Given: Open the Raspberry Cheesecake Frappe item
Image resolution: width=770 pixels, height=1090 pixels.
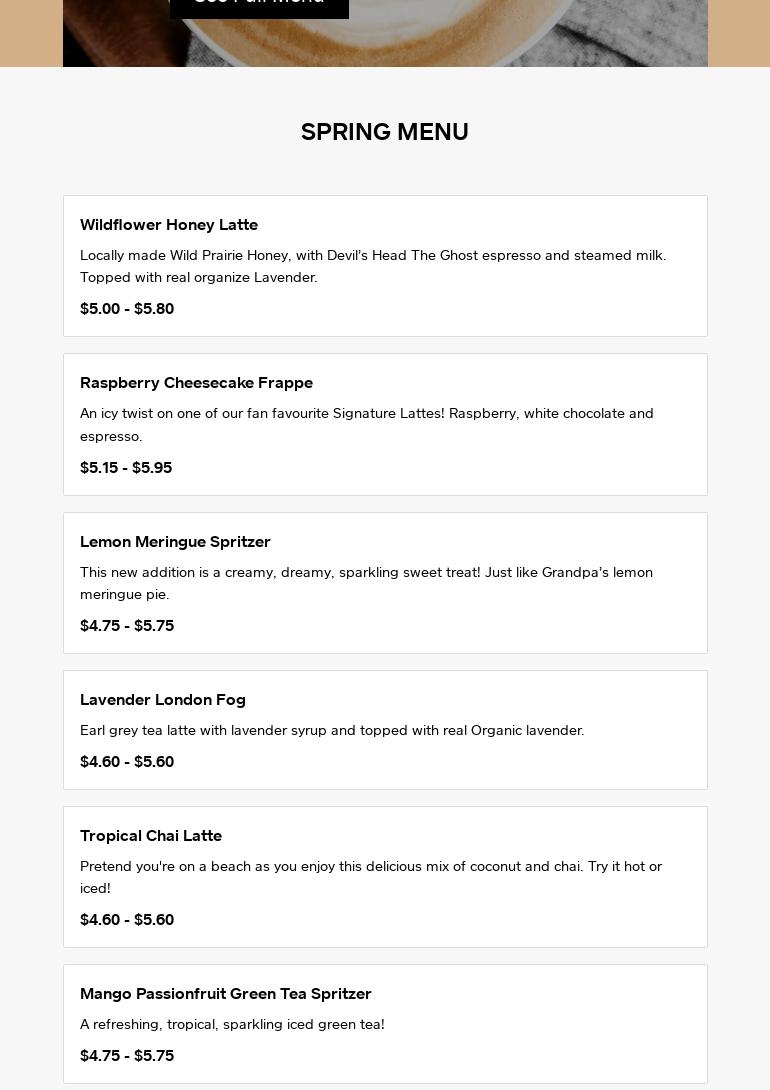Looking at the screenshot, I should pos(196,383).
